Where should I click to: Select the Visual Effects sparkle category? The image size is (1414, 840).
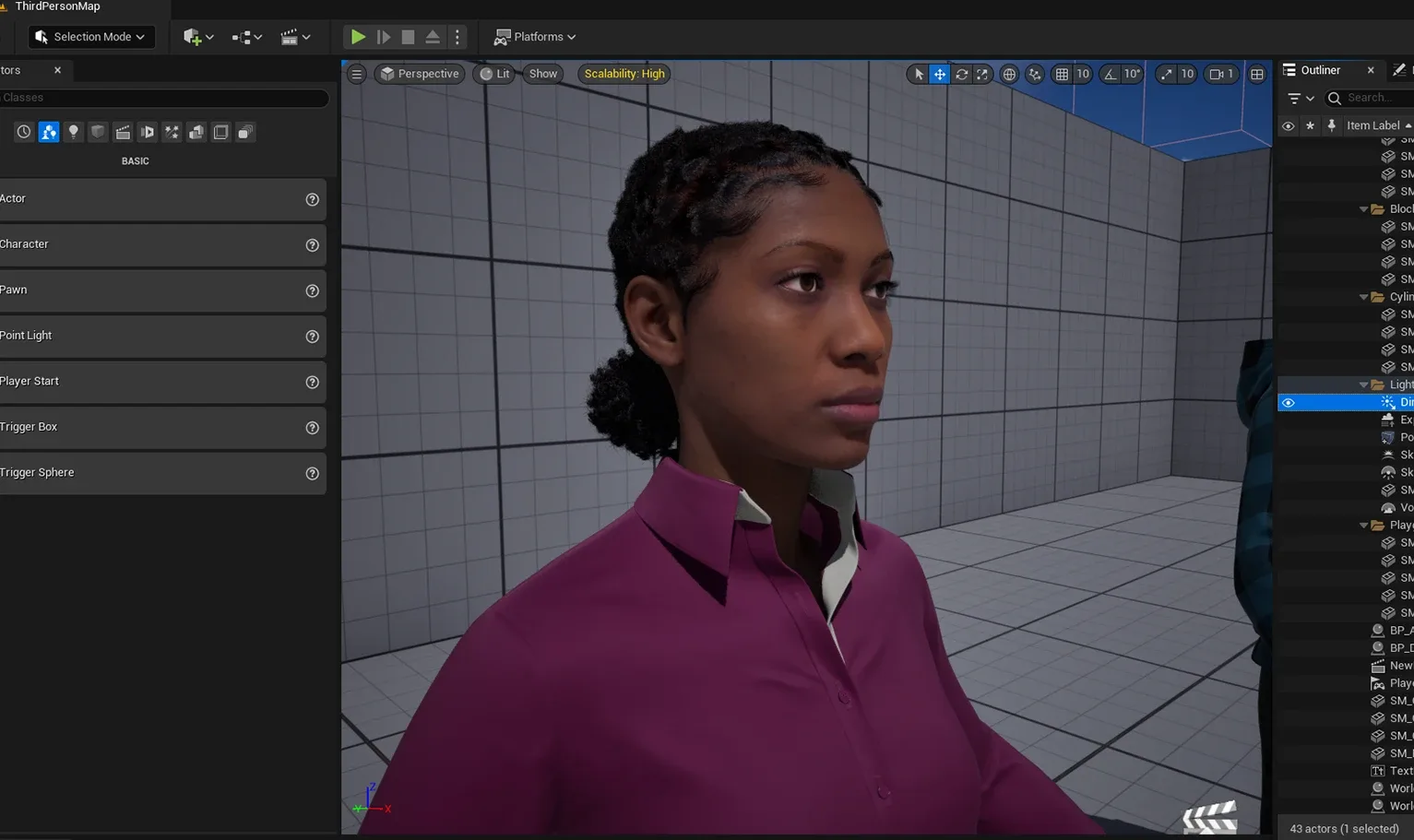[x=172, y=132]
